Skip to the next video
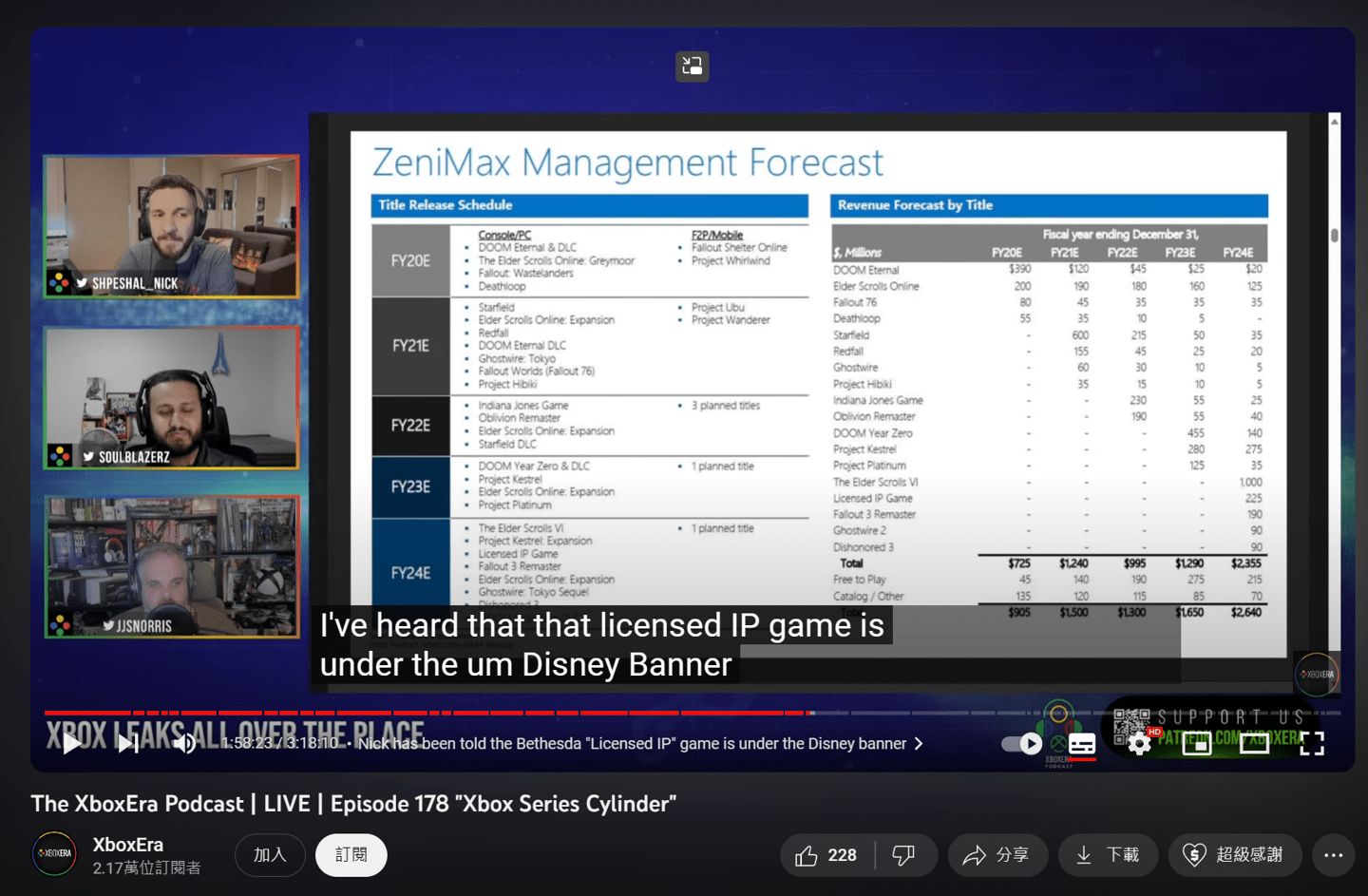Image resolution: width=1368 pixels, height=896 pixels. click(127, 744)
